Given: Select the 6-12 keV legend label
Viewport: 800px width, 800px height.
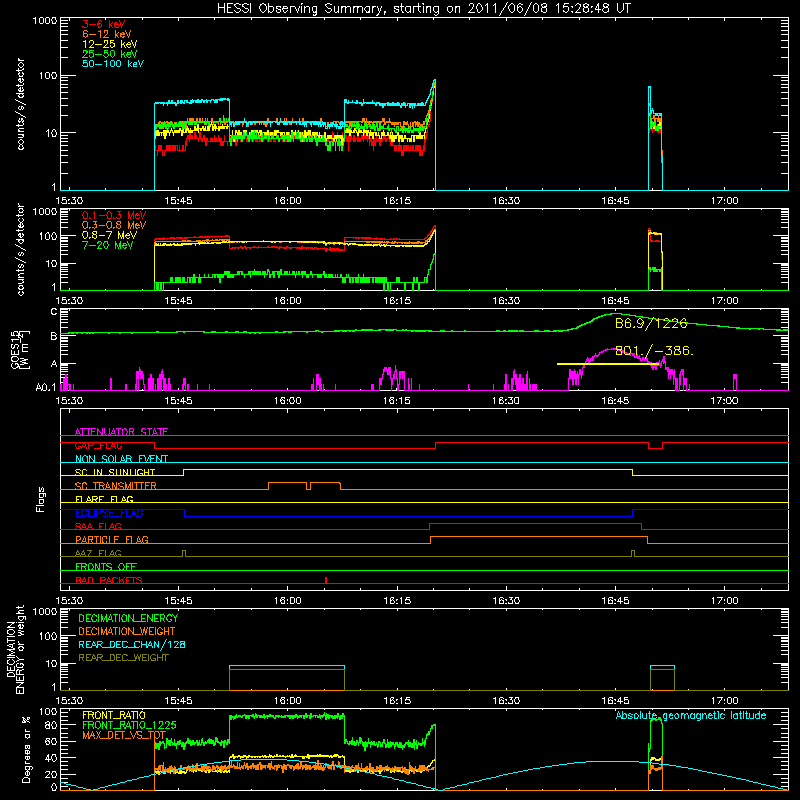Looking at the screenshot, I should pos(107,34).
